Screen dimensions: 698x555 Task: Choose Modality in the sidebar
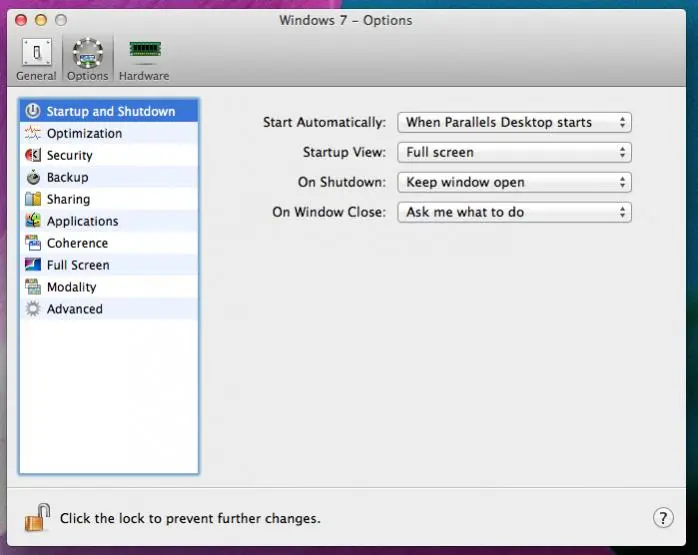(x=70, y=287)
